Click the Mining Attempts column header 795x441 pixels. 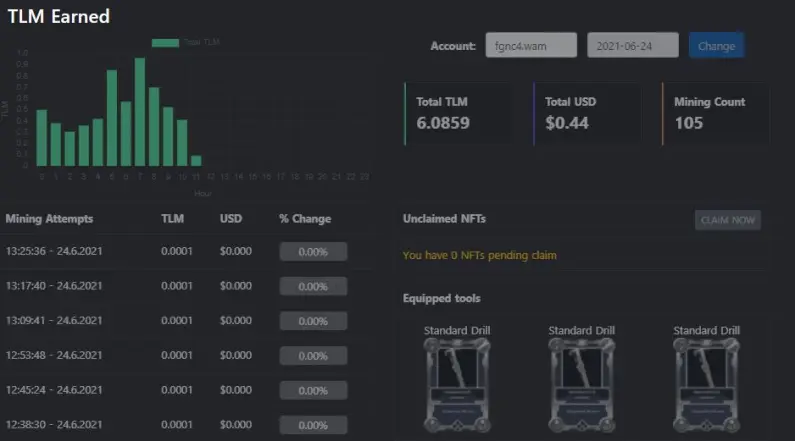point(49,219)
